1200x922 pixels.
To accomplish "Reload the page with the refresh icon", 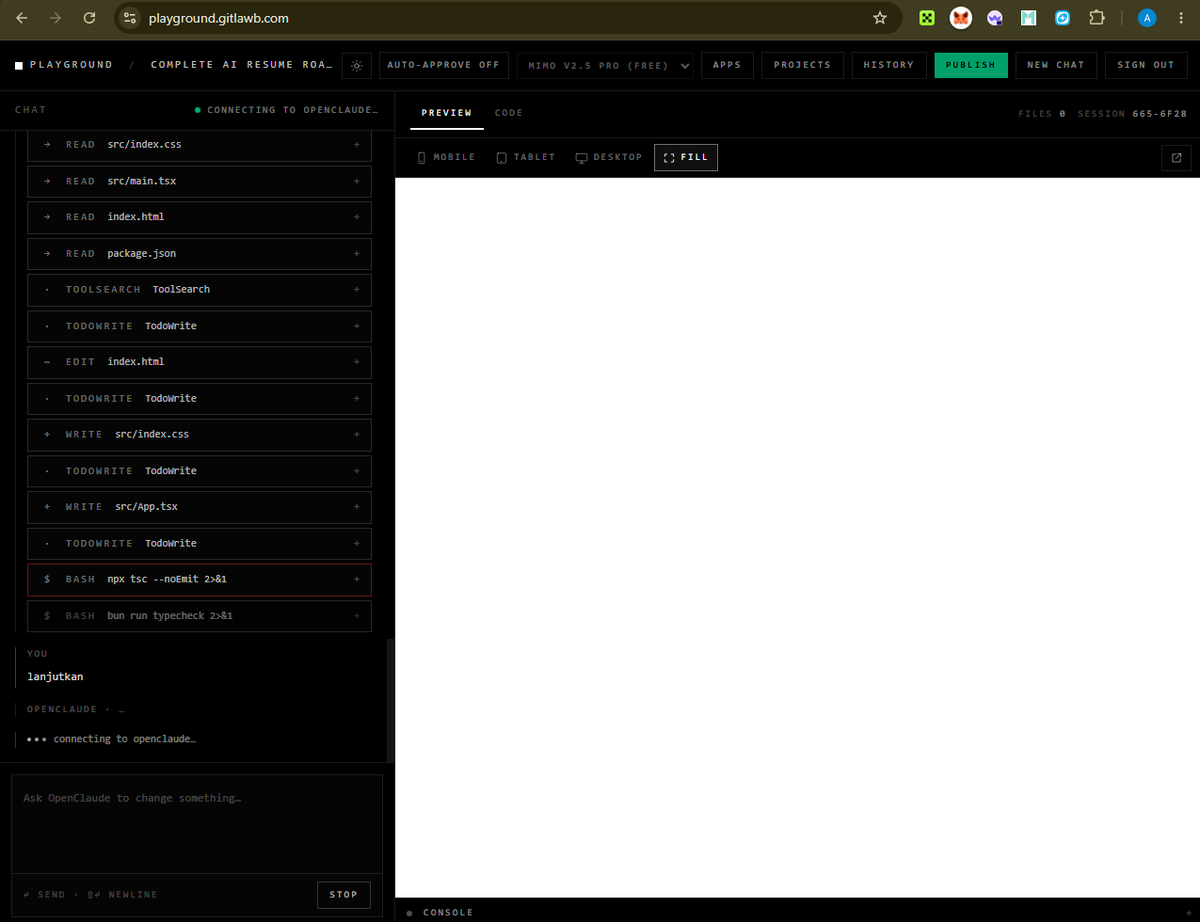I will pos(89,18).
